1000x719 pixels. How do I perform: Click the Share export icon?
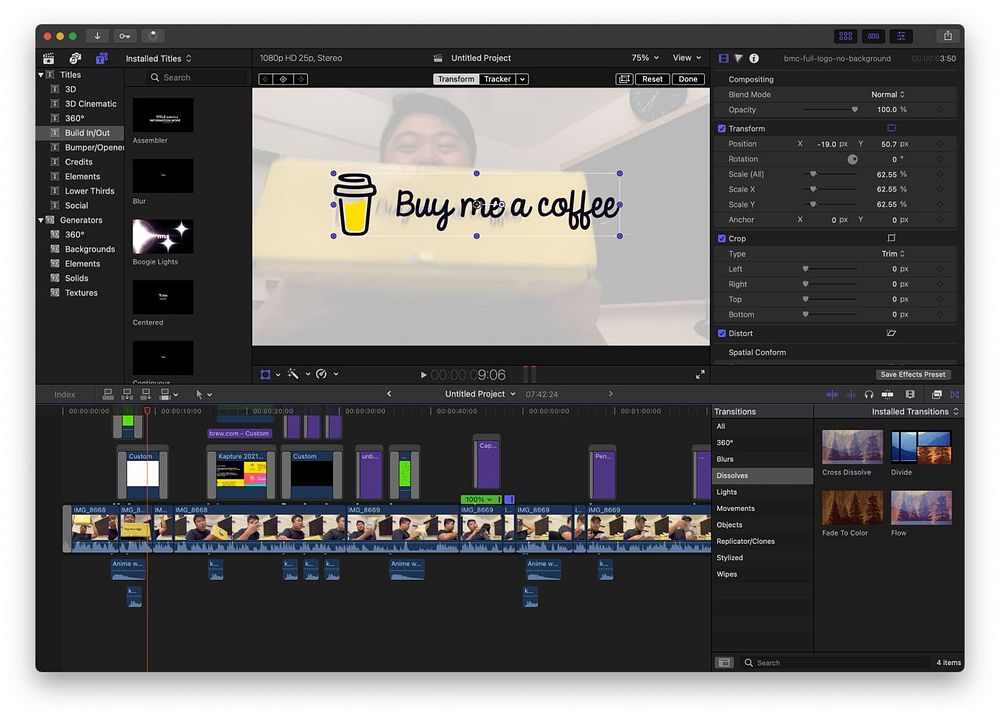pyautogui.click(x=946, y=36)
